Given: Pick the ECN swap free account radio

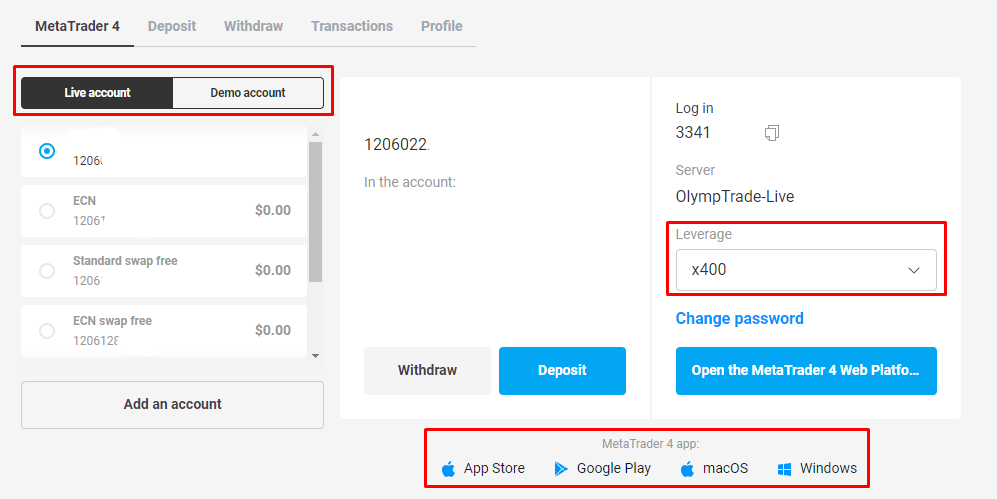Looking at the screenshot, I should pyautogui.click(x=46, y=331).
